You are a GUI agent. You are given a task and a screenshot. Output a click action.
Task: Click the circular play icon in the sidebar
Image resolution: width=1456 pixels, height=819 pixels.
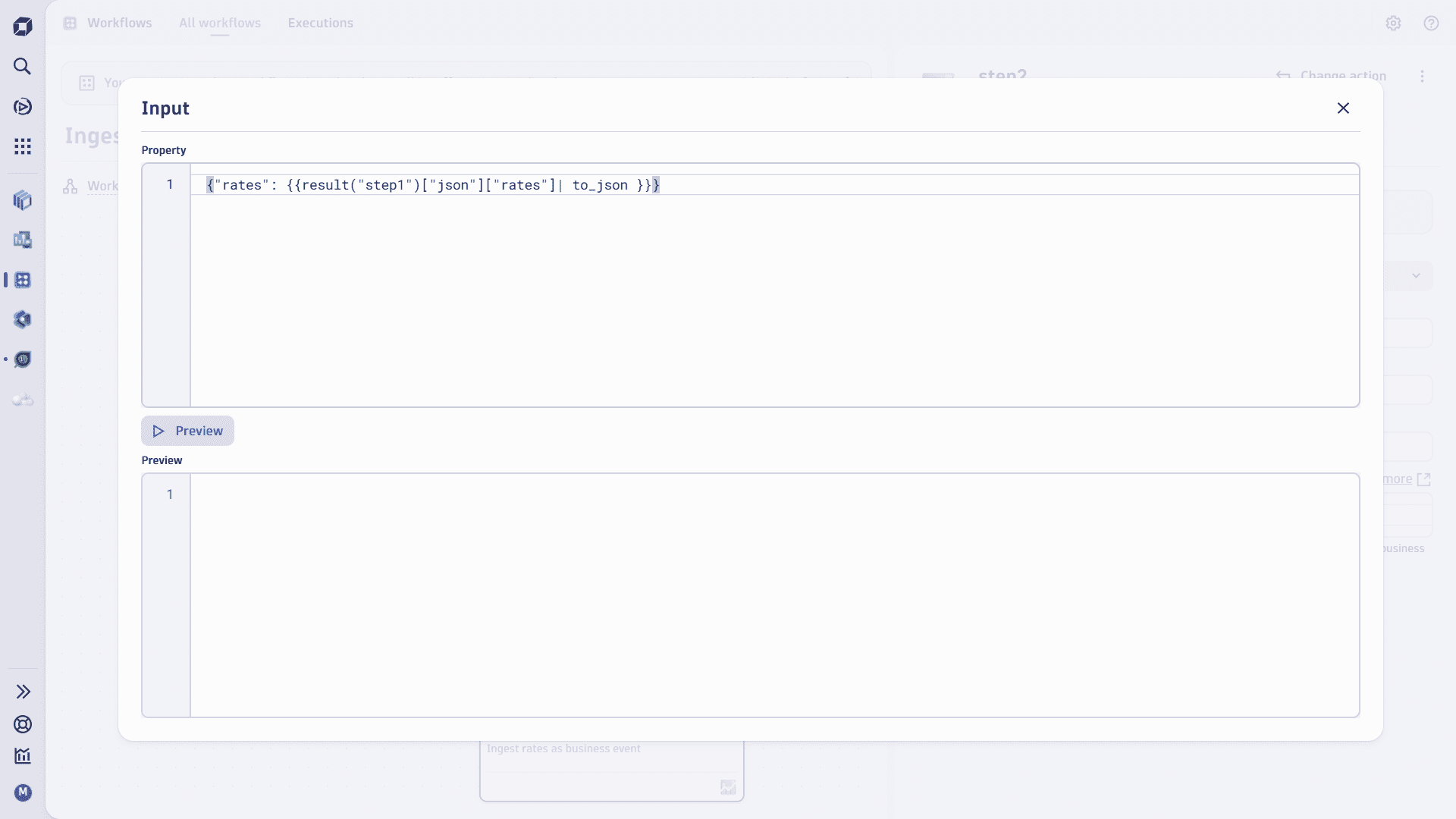(x=23, y=107)
